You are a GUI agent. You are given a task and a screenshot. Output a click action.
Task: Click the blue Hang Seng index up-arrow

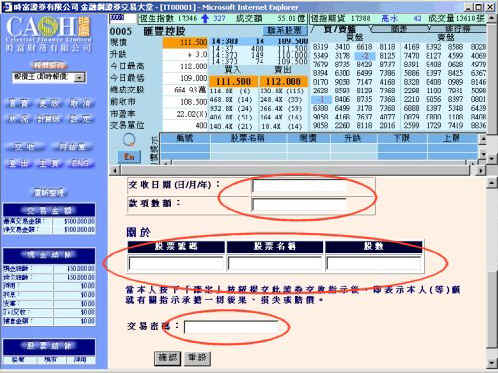coord(205,18)
